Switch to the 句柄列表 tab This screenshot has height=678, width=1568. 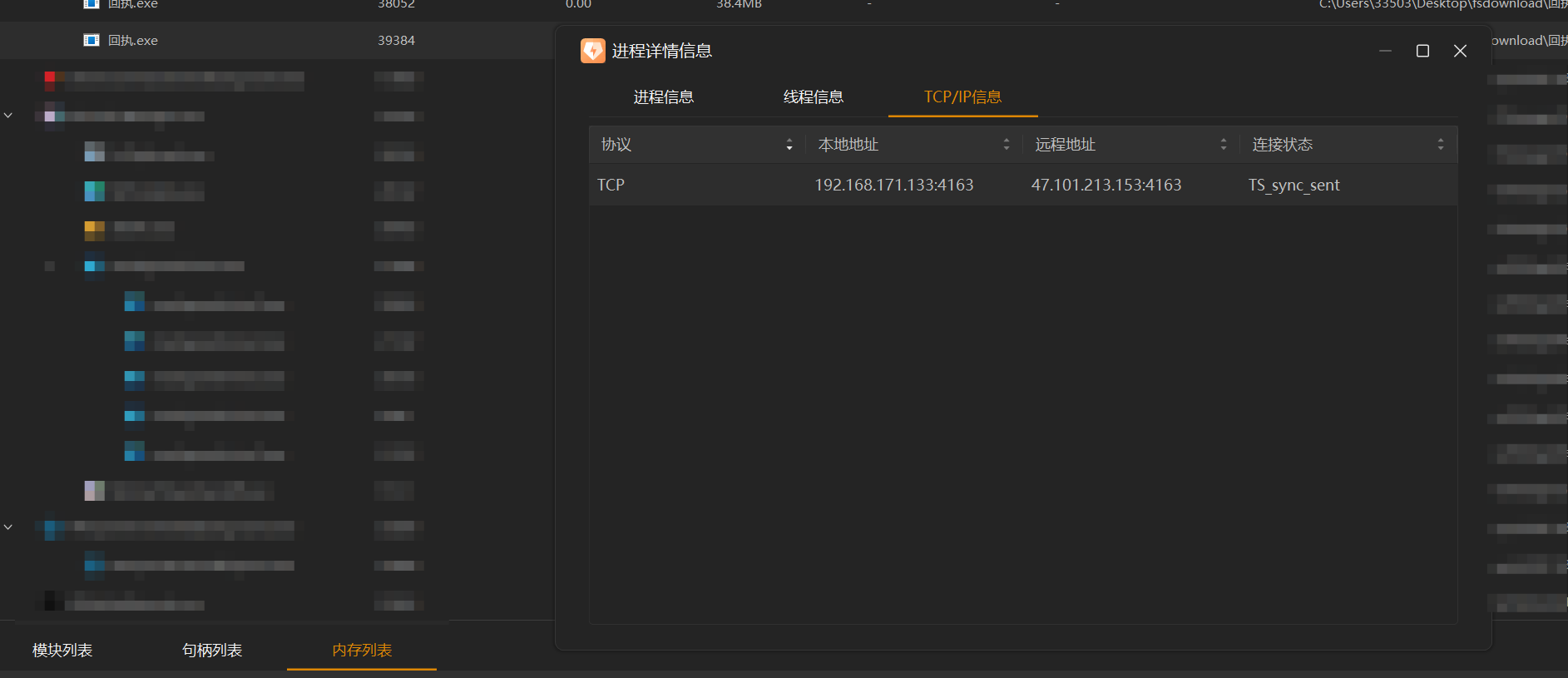click(x=212, y=650)
